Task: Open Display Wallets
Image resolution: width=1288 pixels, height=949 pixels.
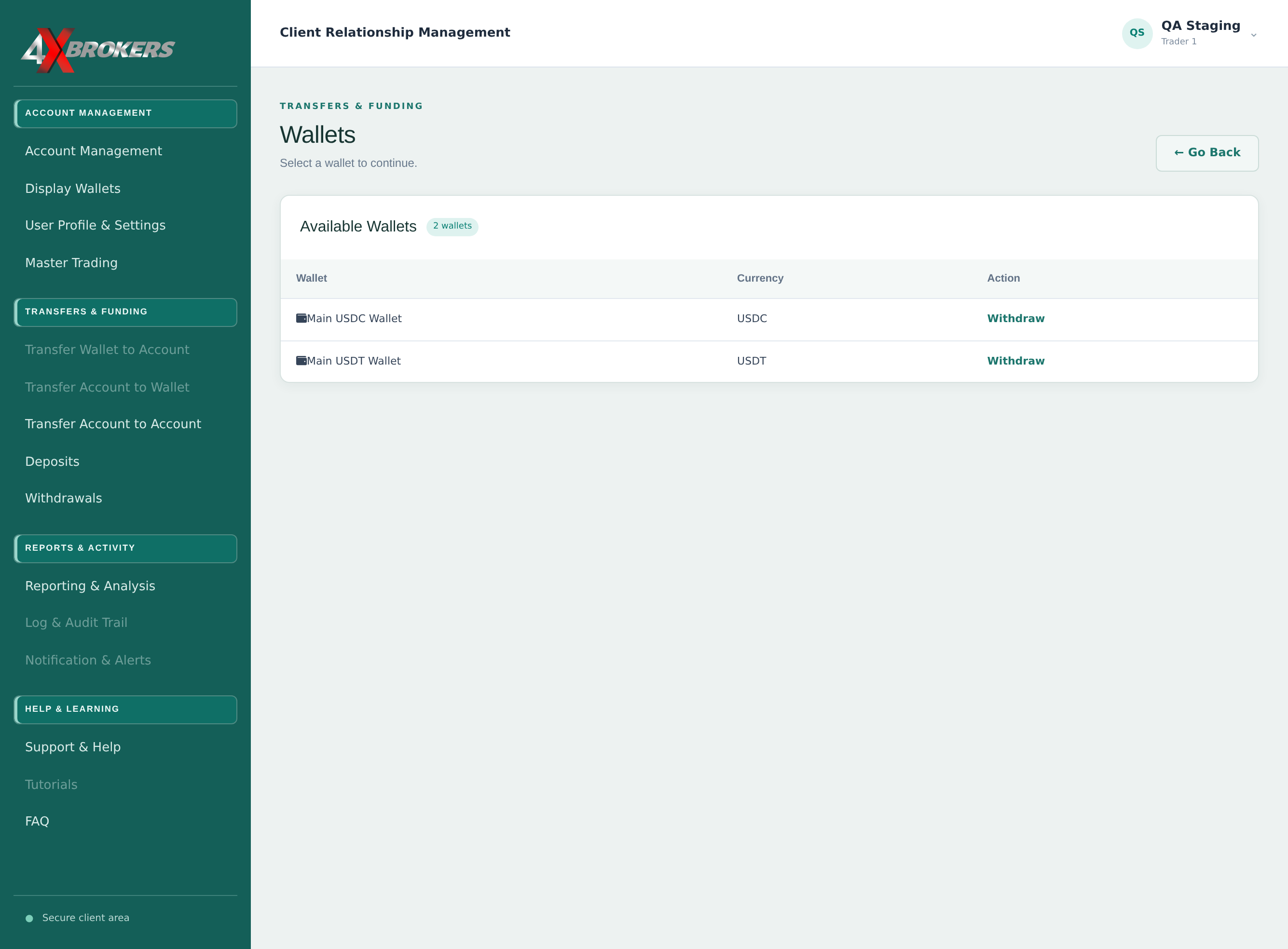Action: tap(73, 189)
